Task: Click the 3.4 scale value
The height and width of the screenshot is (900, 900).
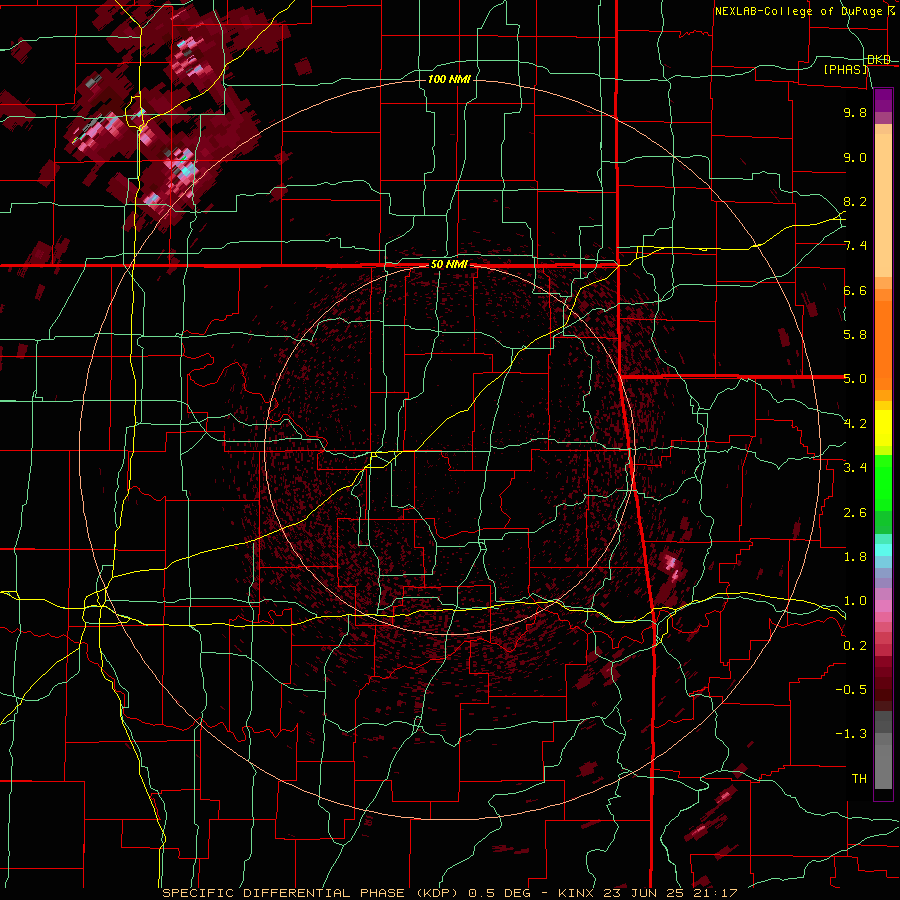Action: coord(855,468)
